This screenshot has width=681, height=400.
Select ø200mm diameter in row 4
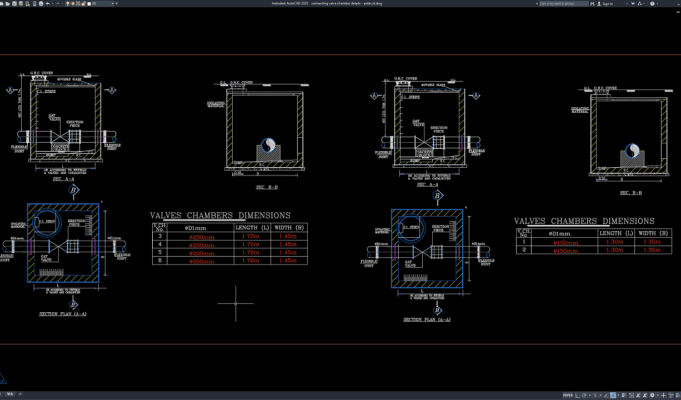(x=202, y=245)
